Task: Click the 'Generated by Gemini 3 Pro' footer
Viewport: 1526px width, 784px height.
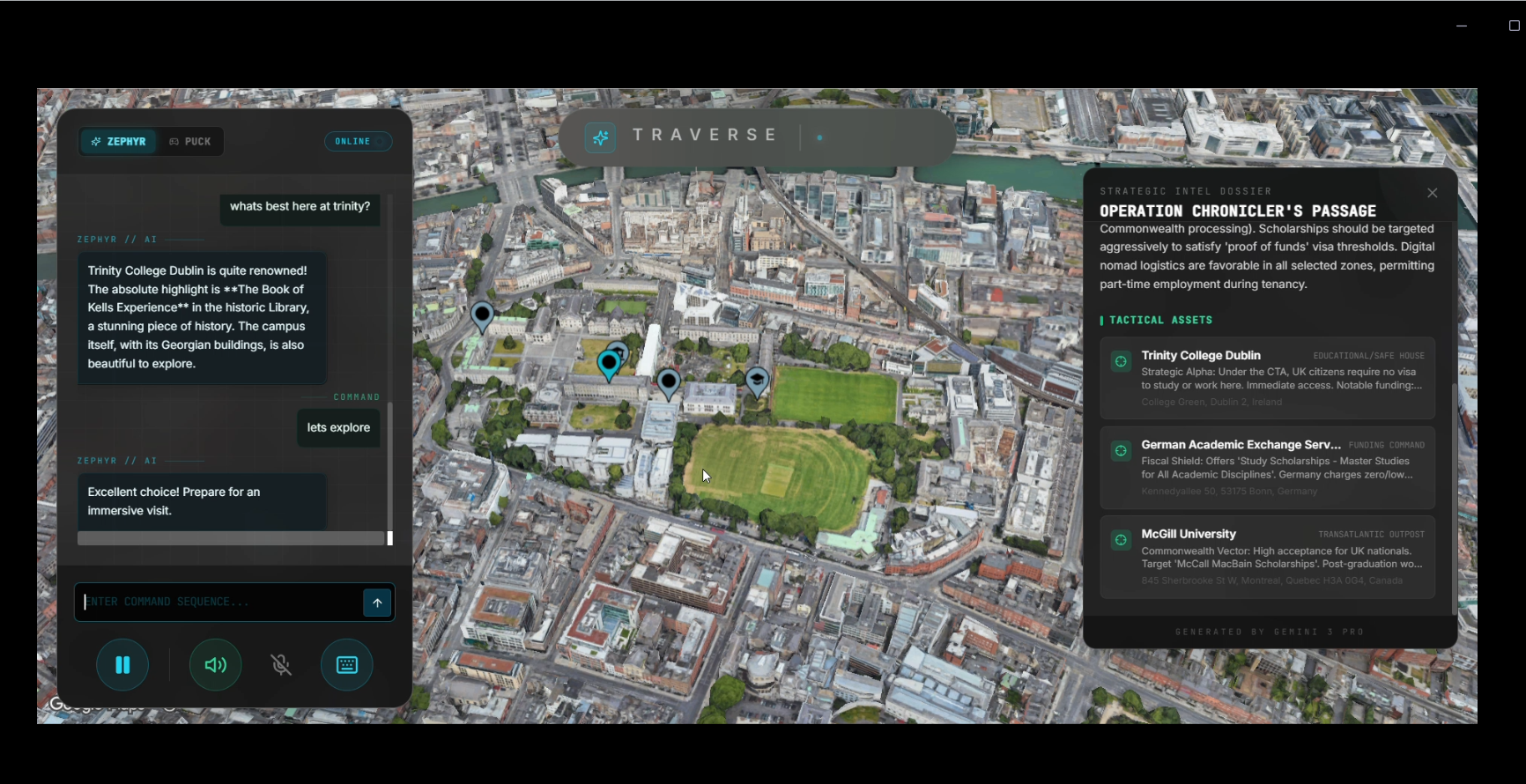Action: click(x=1270, y=632)
